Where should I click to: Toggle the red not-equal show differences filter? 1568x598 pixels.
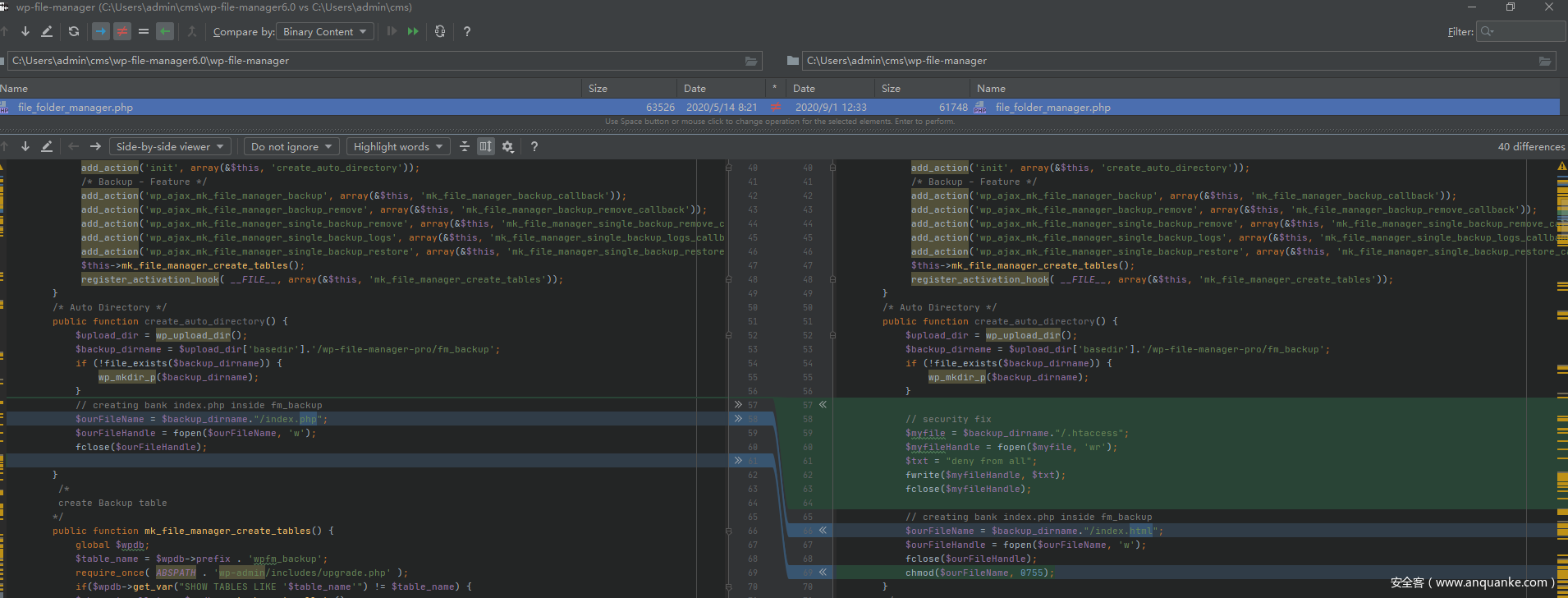(x=122, y=31)
